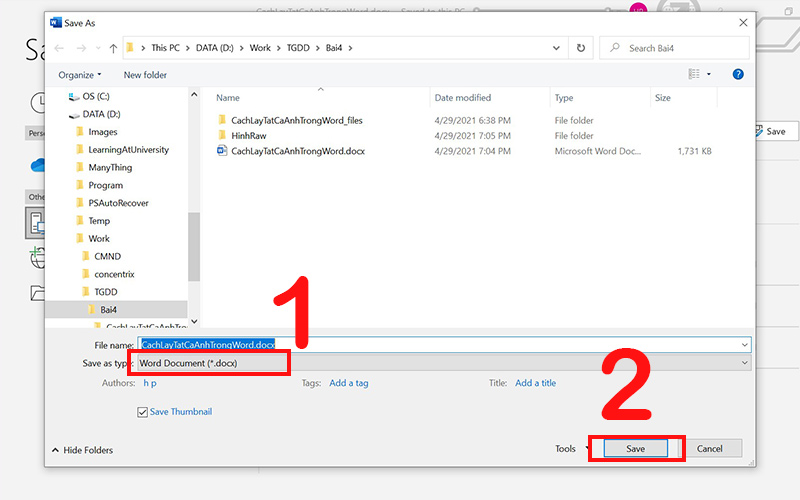The width and height of the screenshot is (800, 500).
Task: Refresh the Bai4 folder view
Action: [581, 48]
